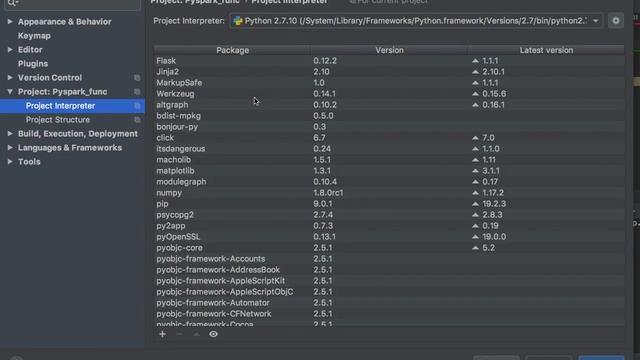Click upgrade arrow in the numpy row
The width and height of the screenshot is (640, 360).
pos(475,193)
